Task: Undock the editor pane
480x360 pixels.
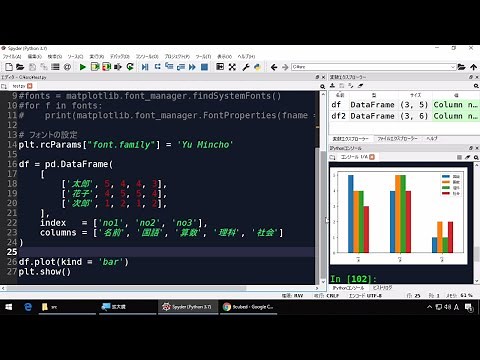Action: pos(317,77)
